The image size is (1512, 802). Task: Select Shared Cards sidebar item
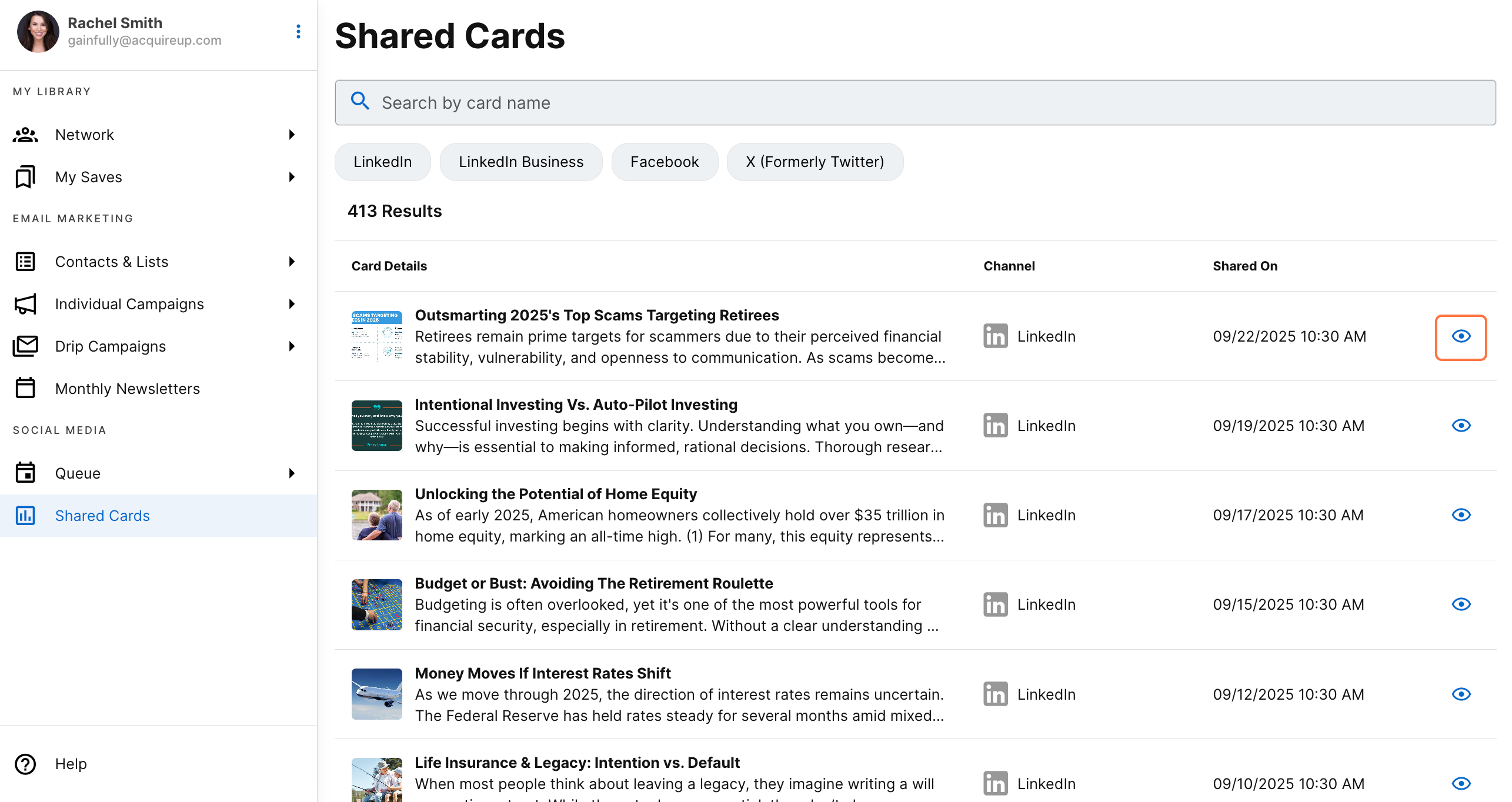[x=102, y=516]
